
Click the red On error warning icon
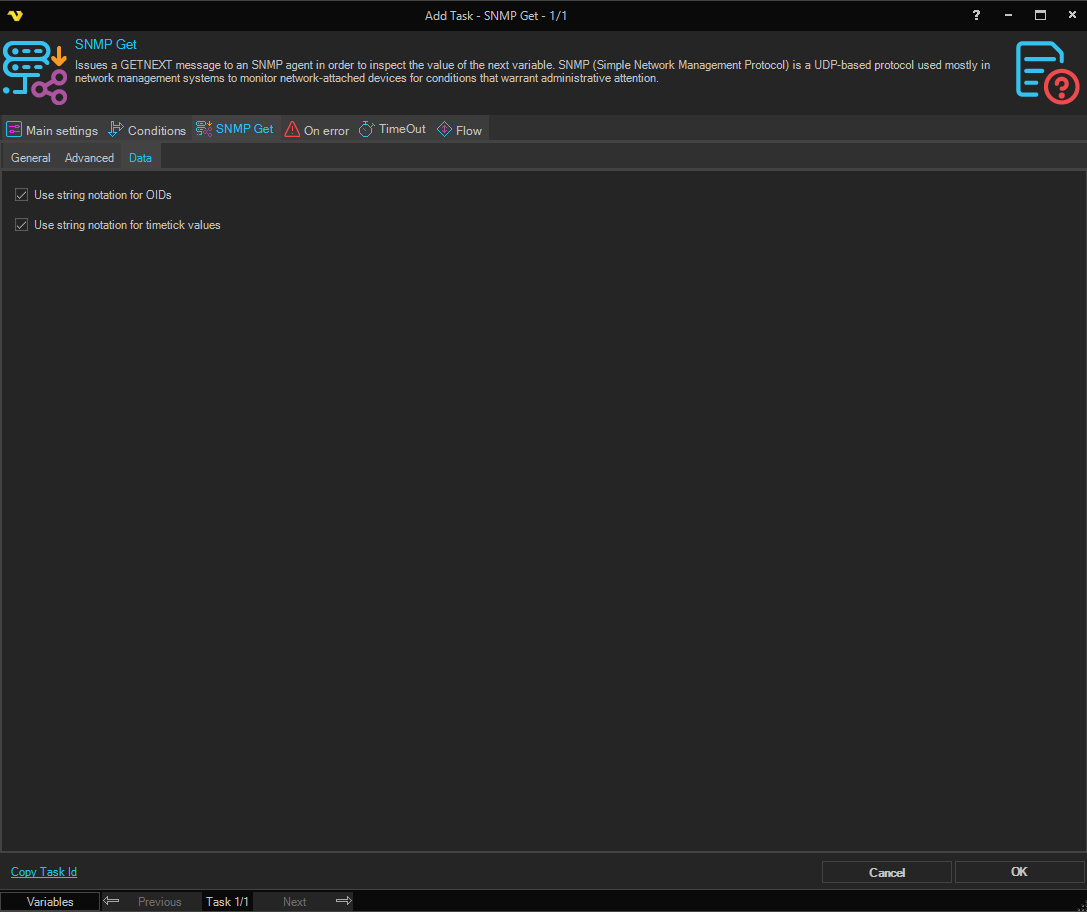(x=292, y=129)
